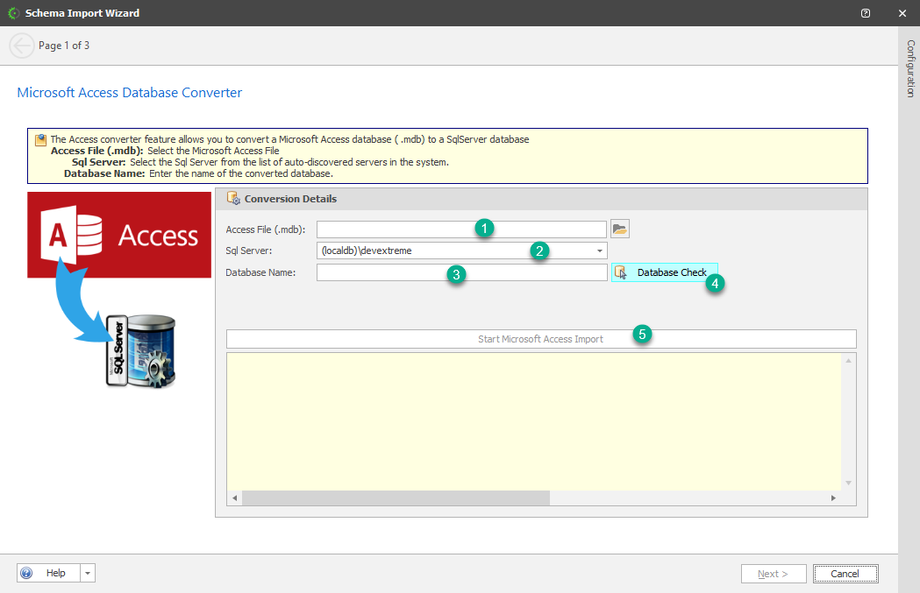The width and height of the screenshot is (920, 593).
Task: Click the yellow import log output area
Action: (534, 422)
